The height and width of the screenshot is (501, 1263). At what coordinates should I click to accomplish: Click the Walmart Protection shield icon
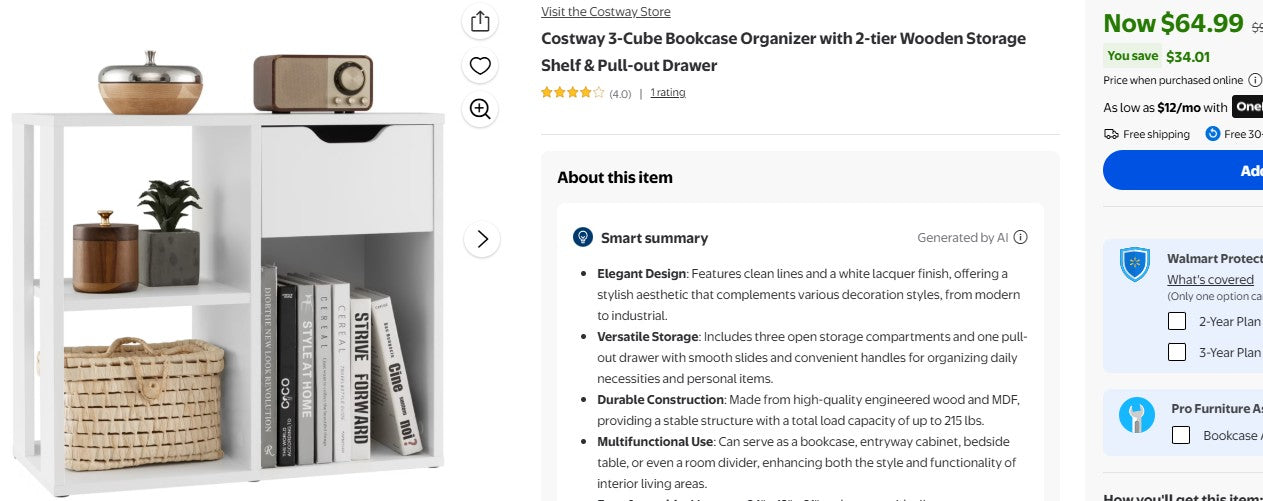coord(1134,265)
